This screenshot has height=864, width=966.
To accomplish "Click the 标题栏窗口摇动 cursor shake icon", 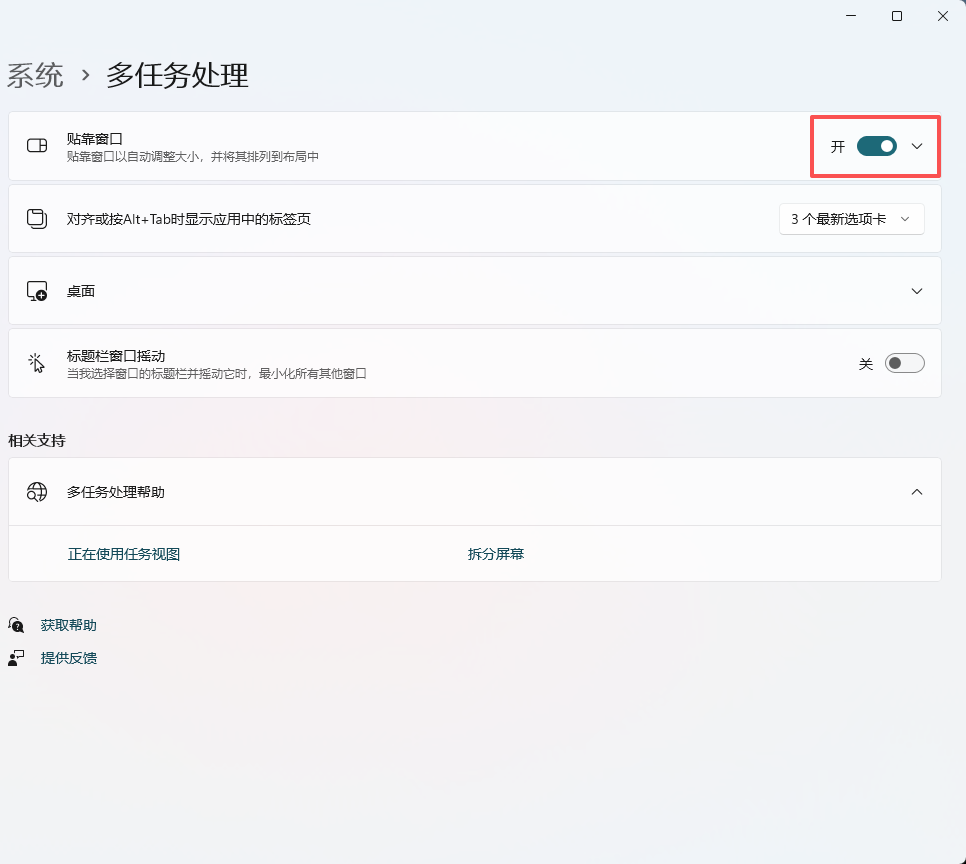I will [x=37, y=363].
